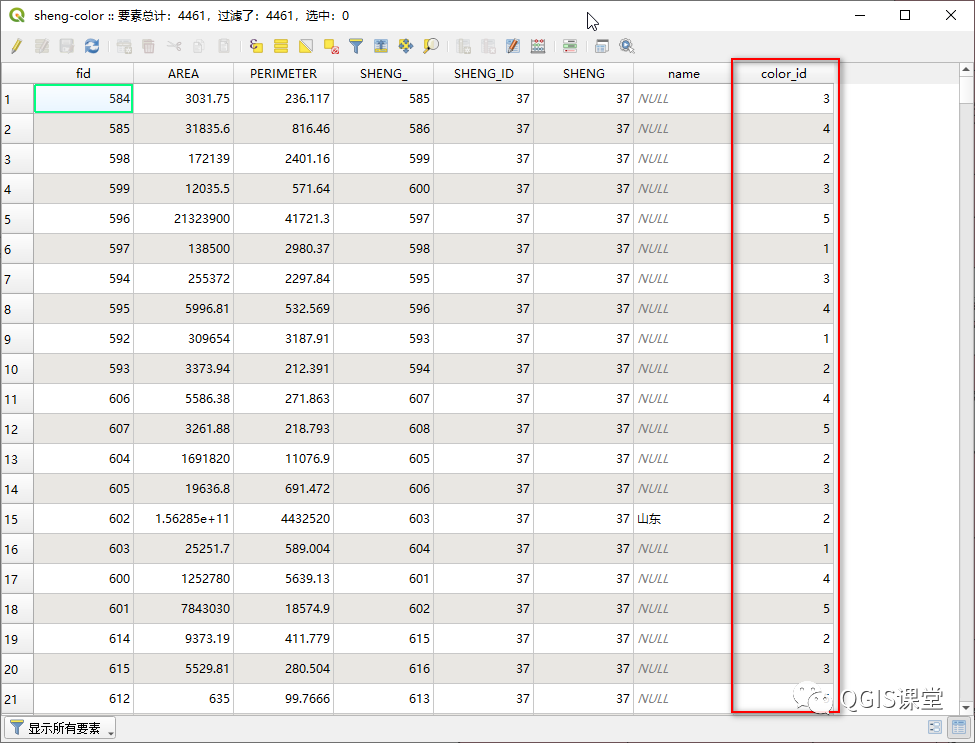Click AREA cell 1.56285e+11

pyautogui.click(x=183, y=519)
